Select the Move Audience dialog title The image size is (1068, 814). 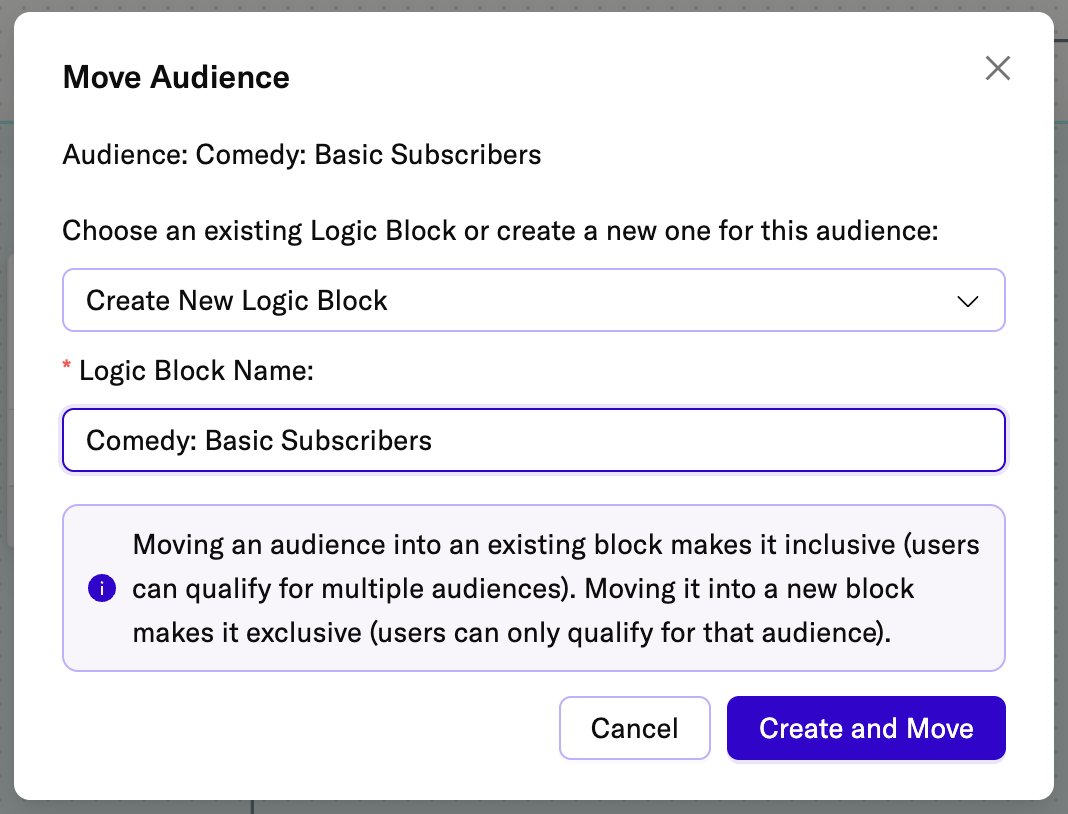pyautogui.click(x=176, y=77)
